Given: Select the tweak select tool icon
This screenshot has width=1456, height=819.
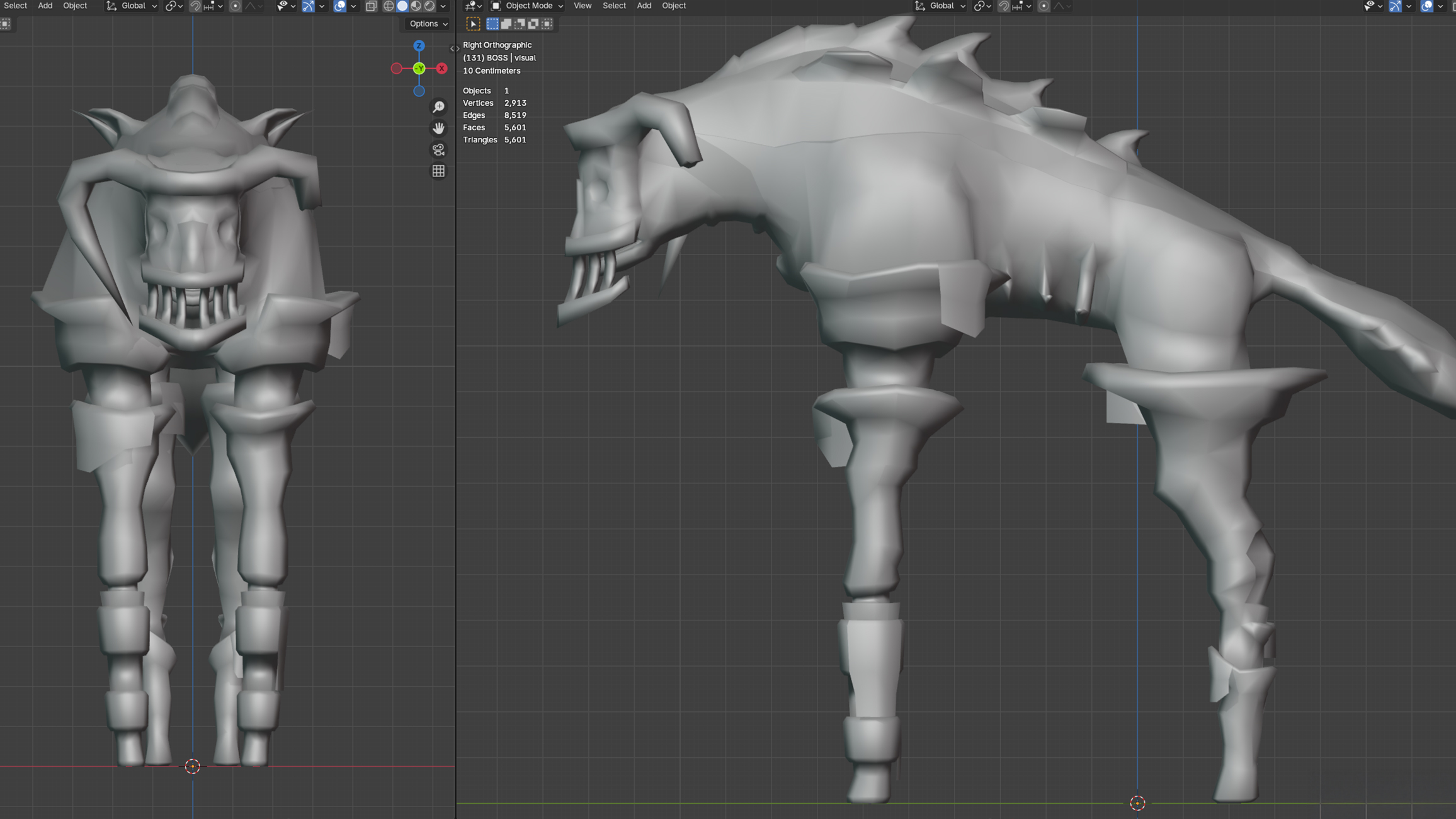Looking at the screenshot, I should click(x=473, y=24).
